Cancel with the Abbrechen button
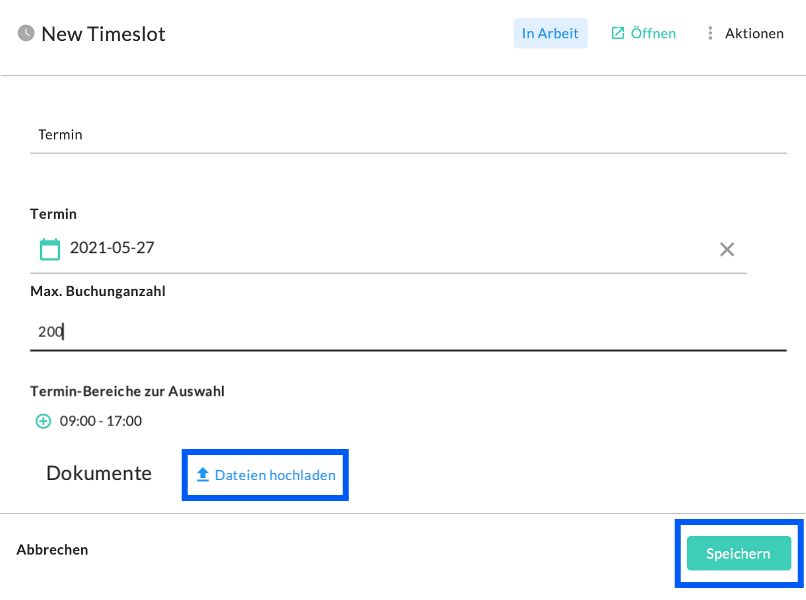806x600 pixels. point(52,549)
